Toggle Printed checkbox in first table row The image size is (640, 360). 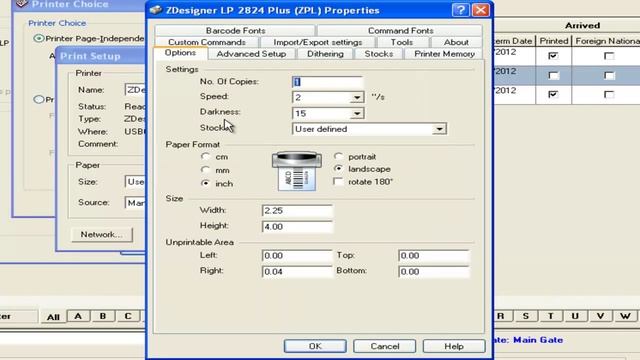click(x=553, y=56)
